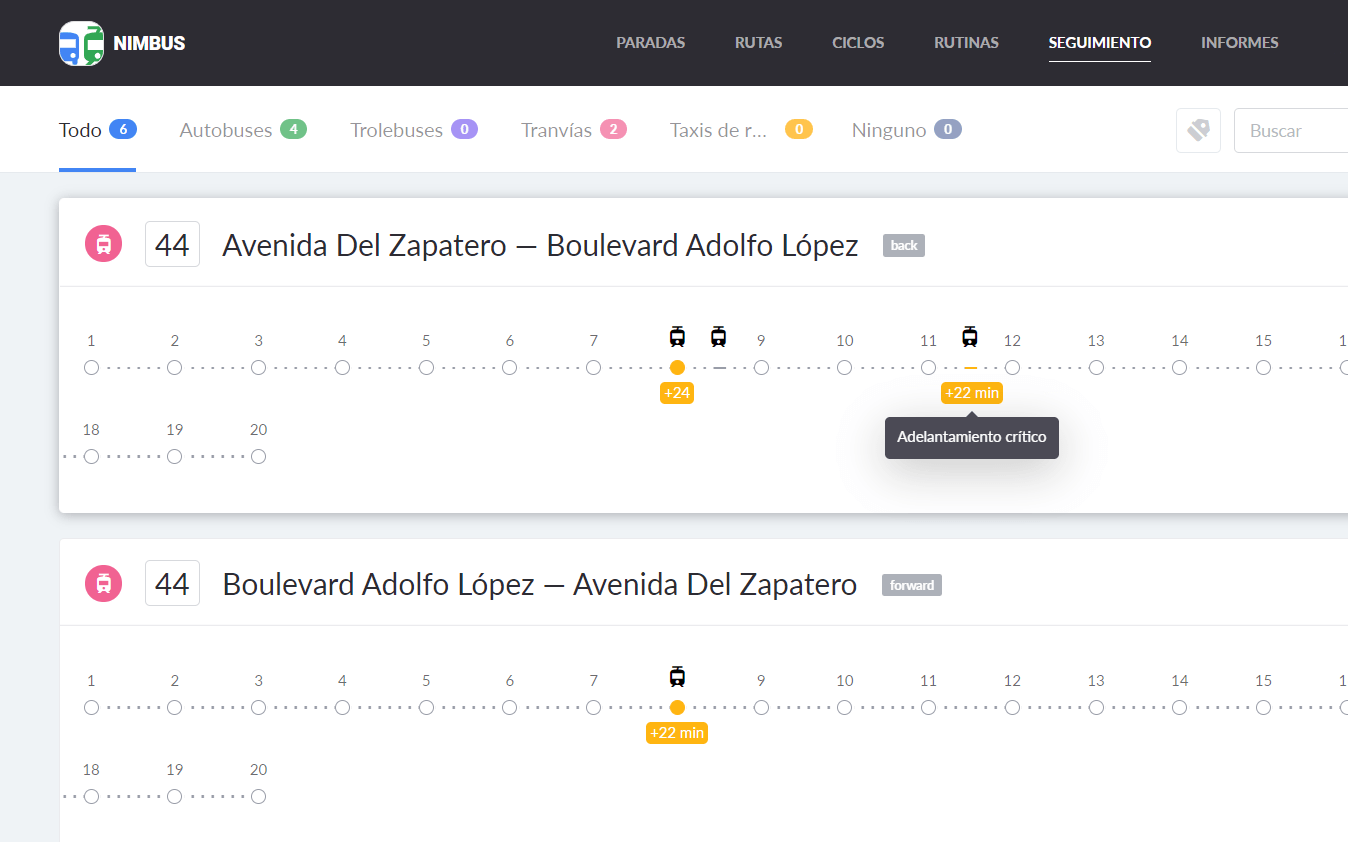This screenshot has height=842, width=1348.
Task: Click stop 20 marker on forward route
Action: (x=259, y=797)
